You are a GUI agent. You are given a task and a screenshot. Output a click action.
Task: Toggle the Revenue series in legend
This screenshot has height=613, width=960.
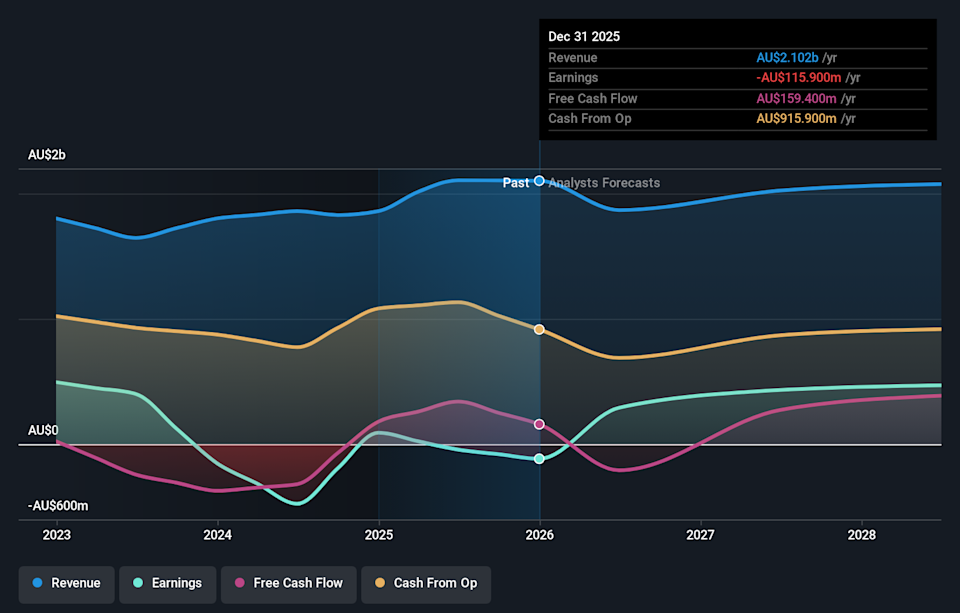[x=66, y=583]
